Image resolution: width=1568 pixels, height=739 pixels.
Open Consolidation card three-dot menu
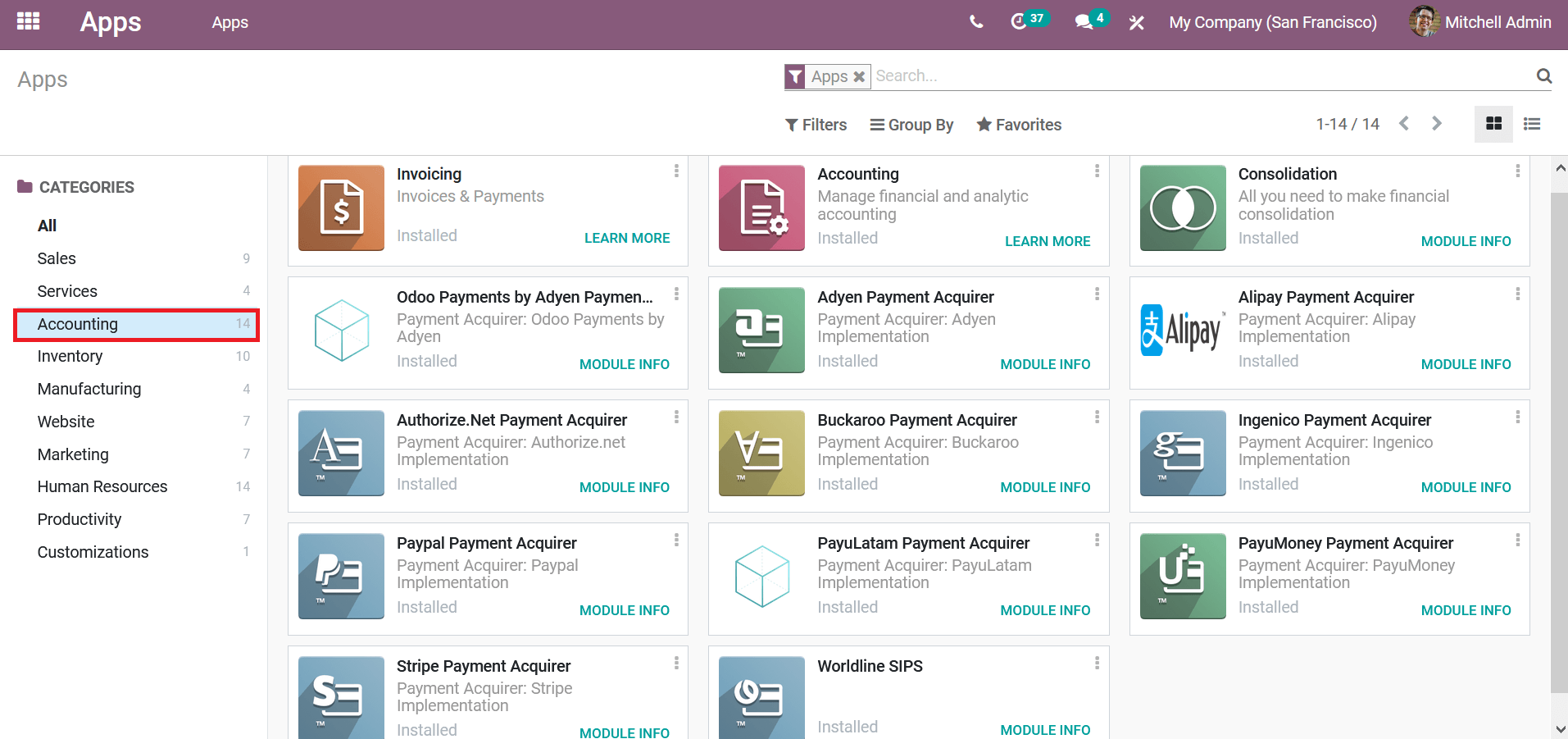click(x=1517, y=171)
